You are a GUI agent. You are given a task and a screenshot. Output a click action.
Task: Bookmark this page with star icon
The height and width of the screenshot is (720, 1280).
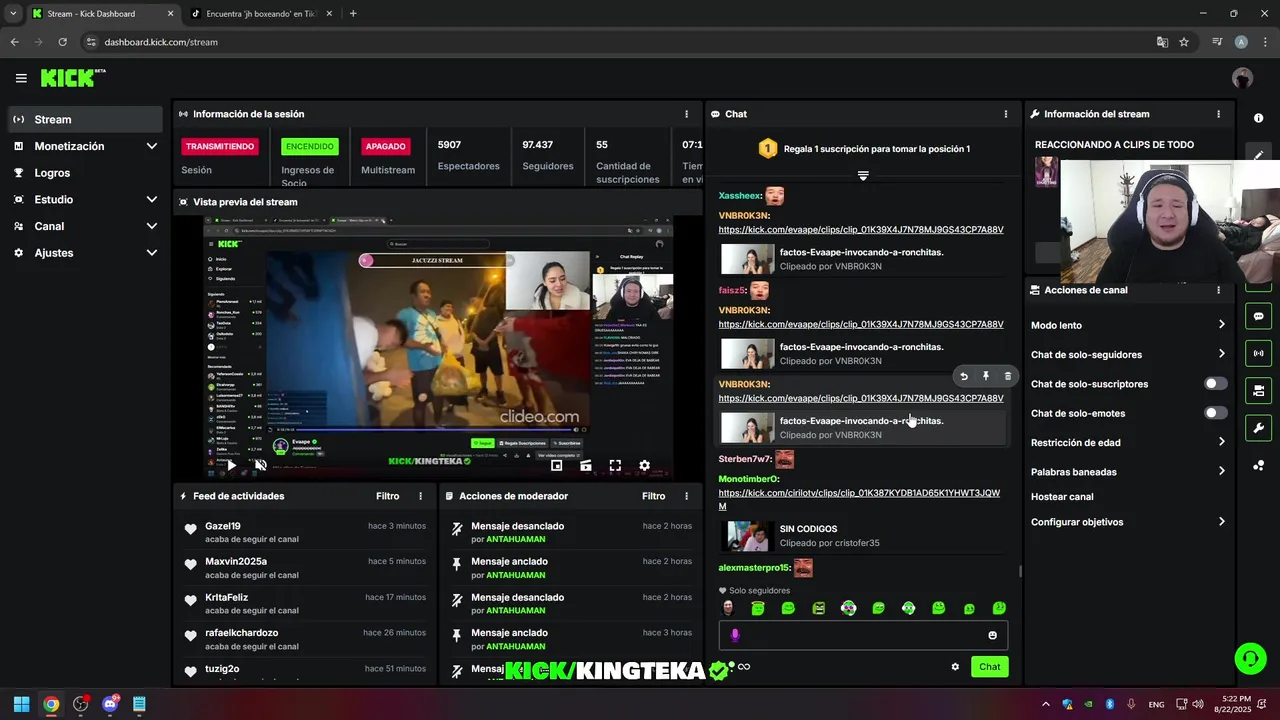pyautogui.click(x=1184, y=42)
